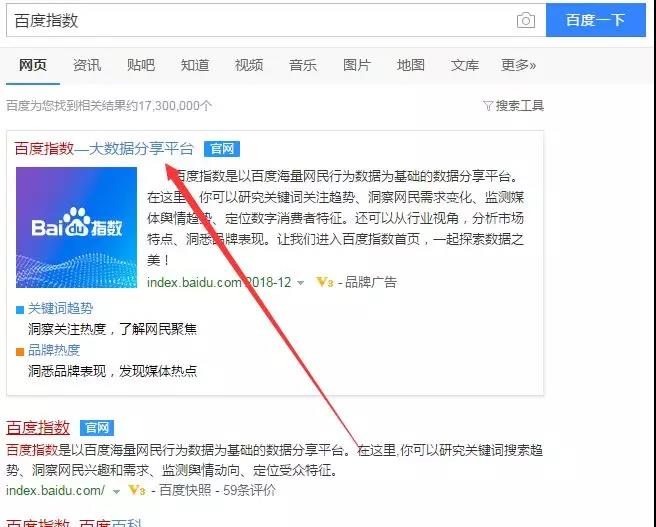This screenshot has width=656, height=527.
Task: Click 官网 badge beside 大数据分享平台 title
Action: pos(222,149)
